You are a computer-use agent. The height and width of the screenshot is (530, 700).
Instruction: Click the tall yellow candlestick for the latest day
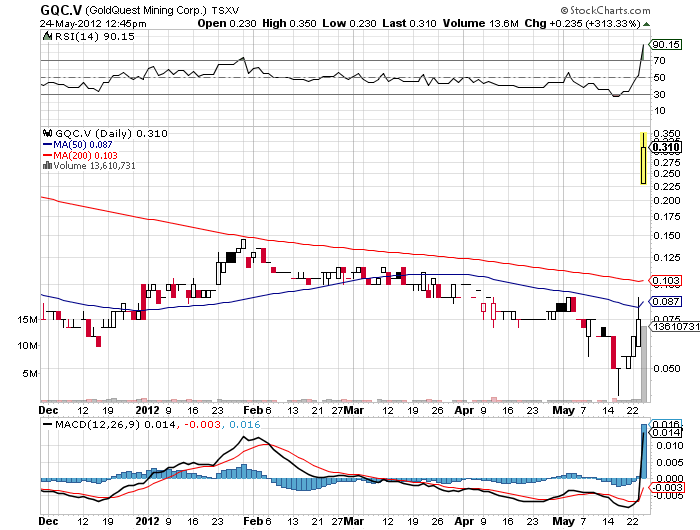643,159
